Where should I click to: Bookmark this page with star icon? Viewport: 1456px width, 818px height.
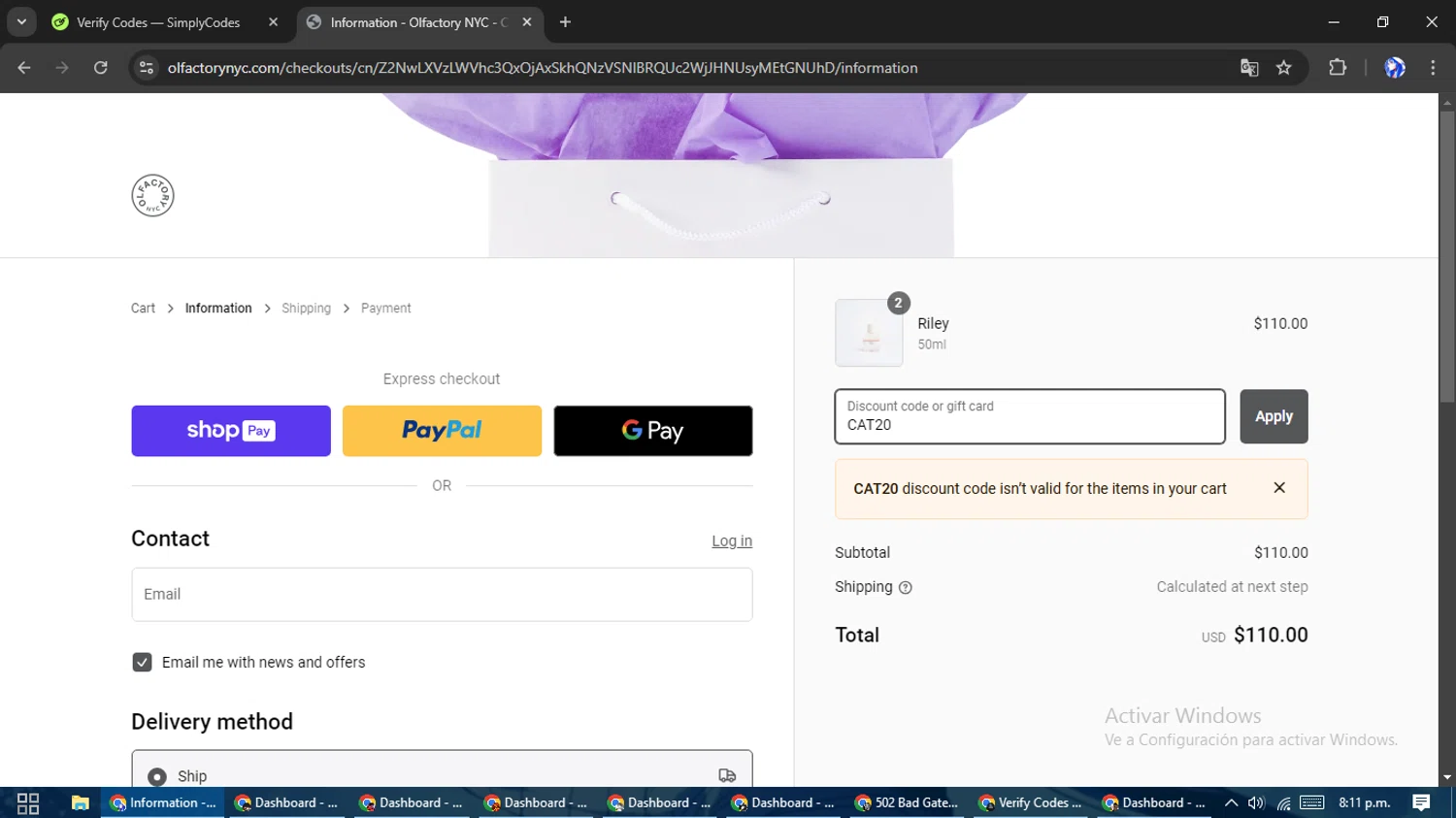tap(1284, 68)
